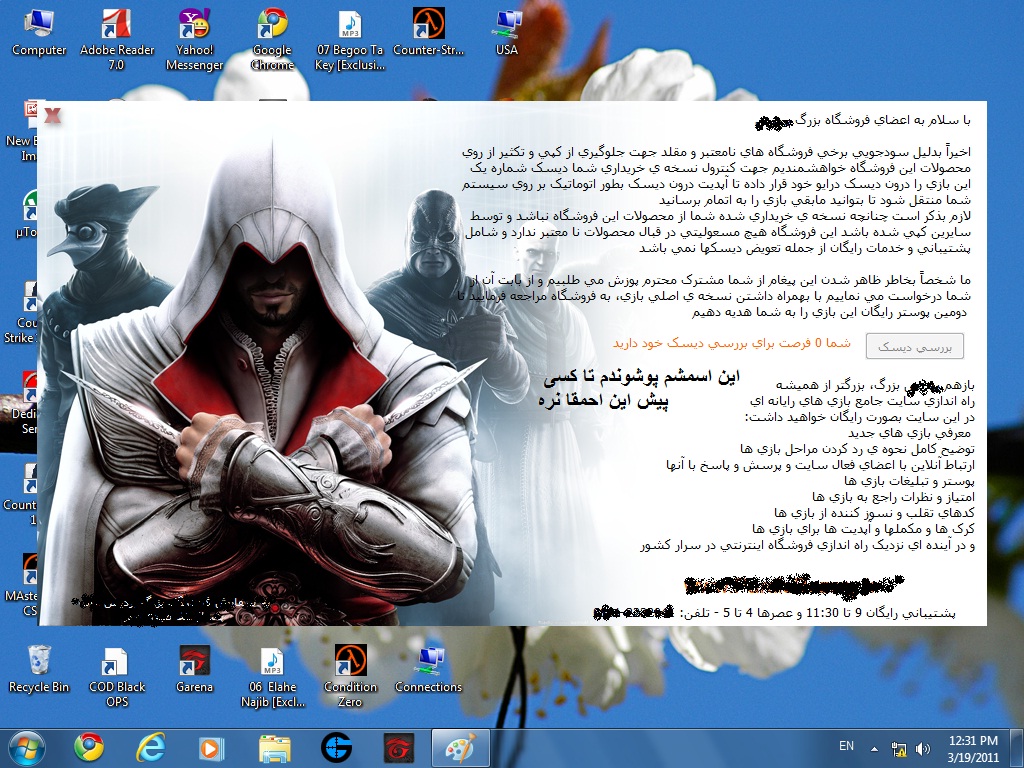This screenshot has width=1024, height=768.
Task: Open the Computer desktop icon
Action: (x=39, y=33)
